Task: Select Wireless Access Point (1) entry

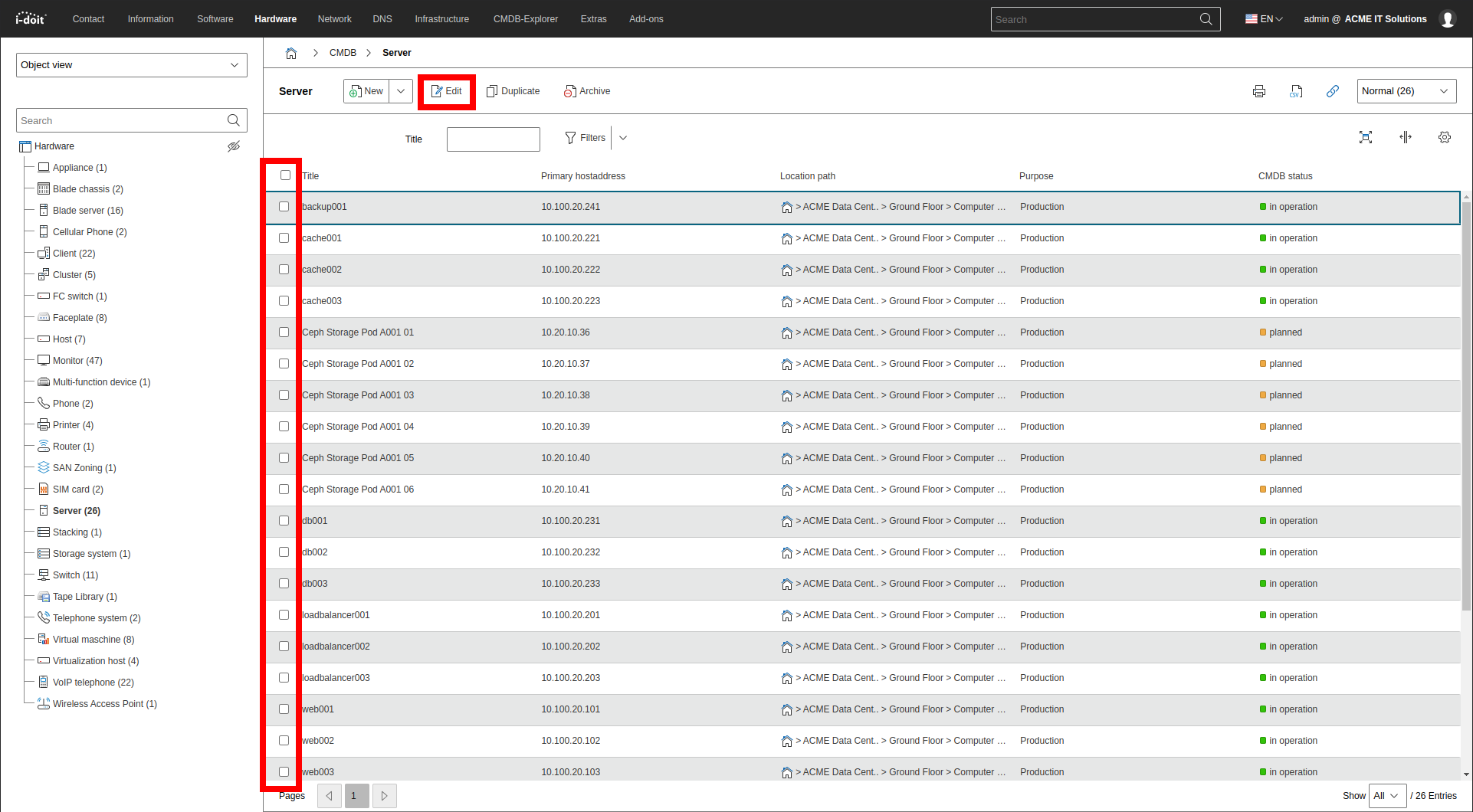Action: [x=104, y=704]
